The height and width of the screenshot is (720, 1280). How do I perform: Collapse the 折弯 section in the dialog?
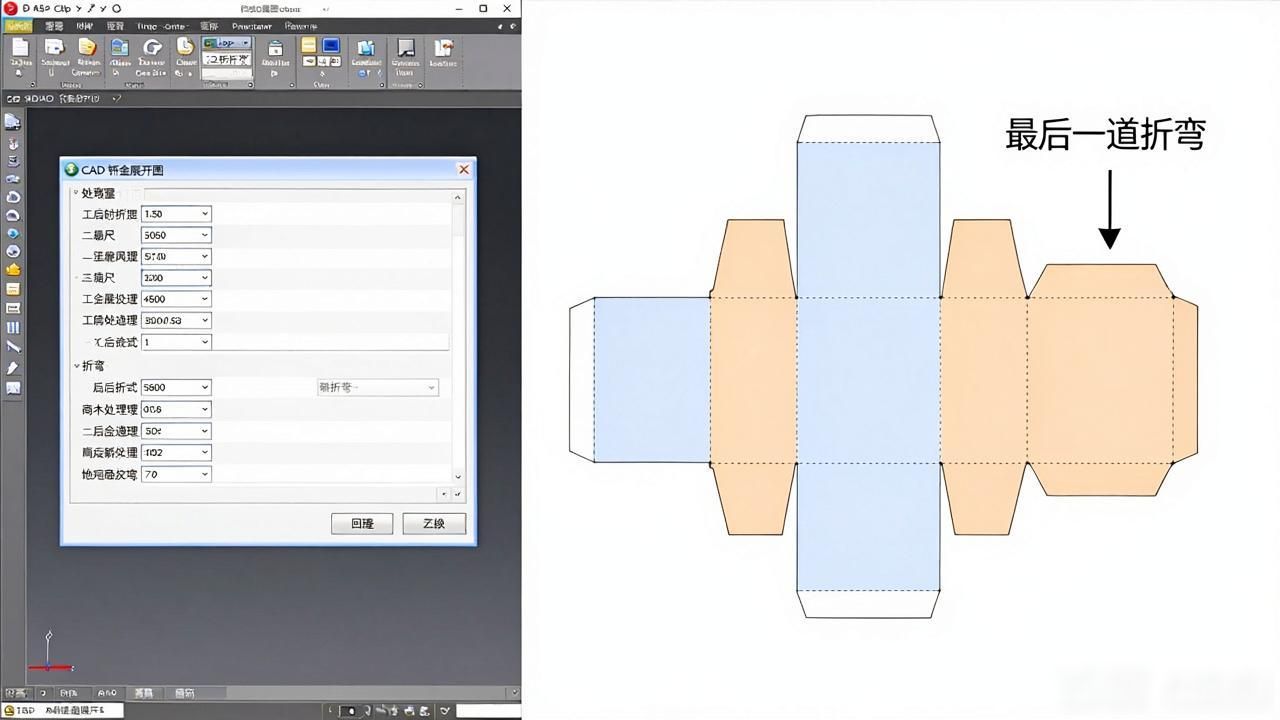[x=77, y=366]
